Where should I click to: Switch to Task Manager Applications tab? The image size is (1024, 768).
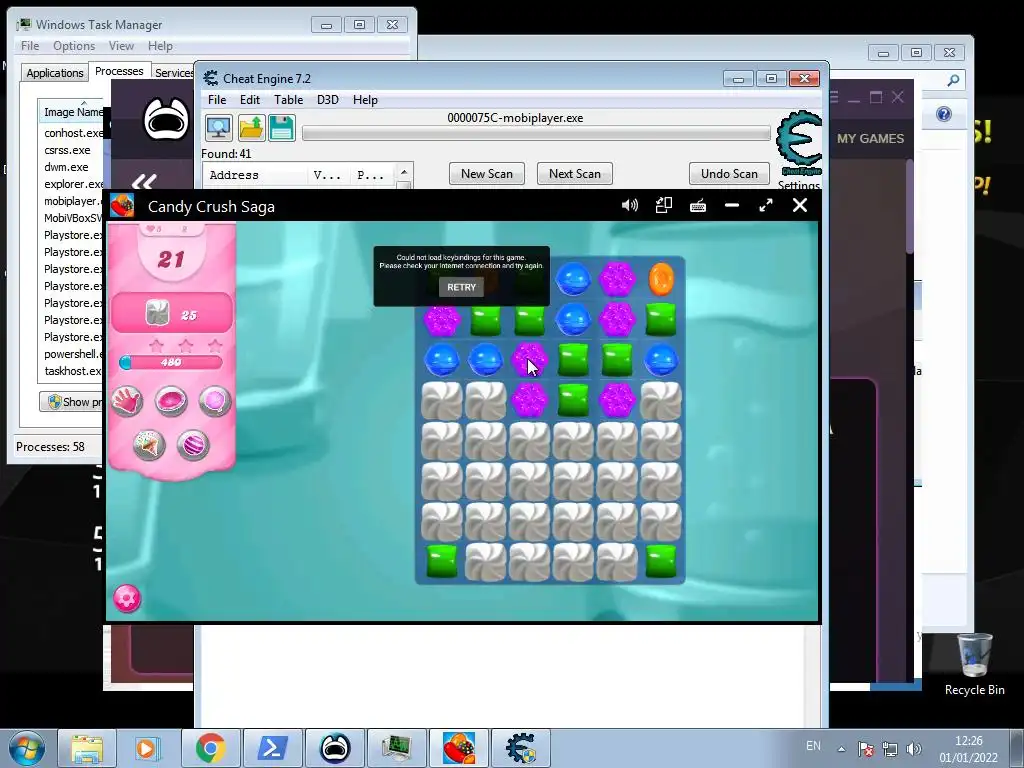pyautogui.click(x=55, y=72)
